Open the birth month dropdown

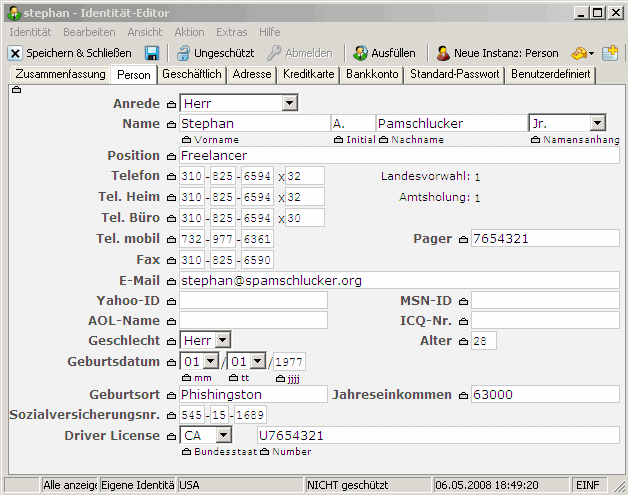[210, 362]
